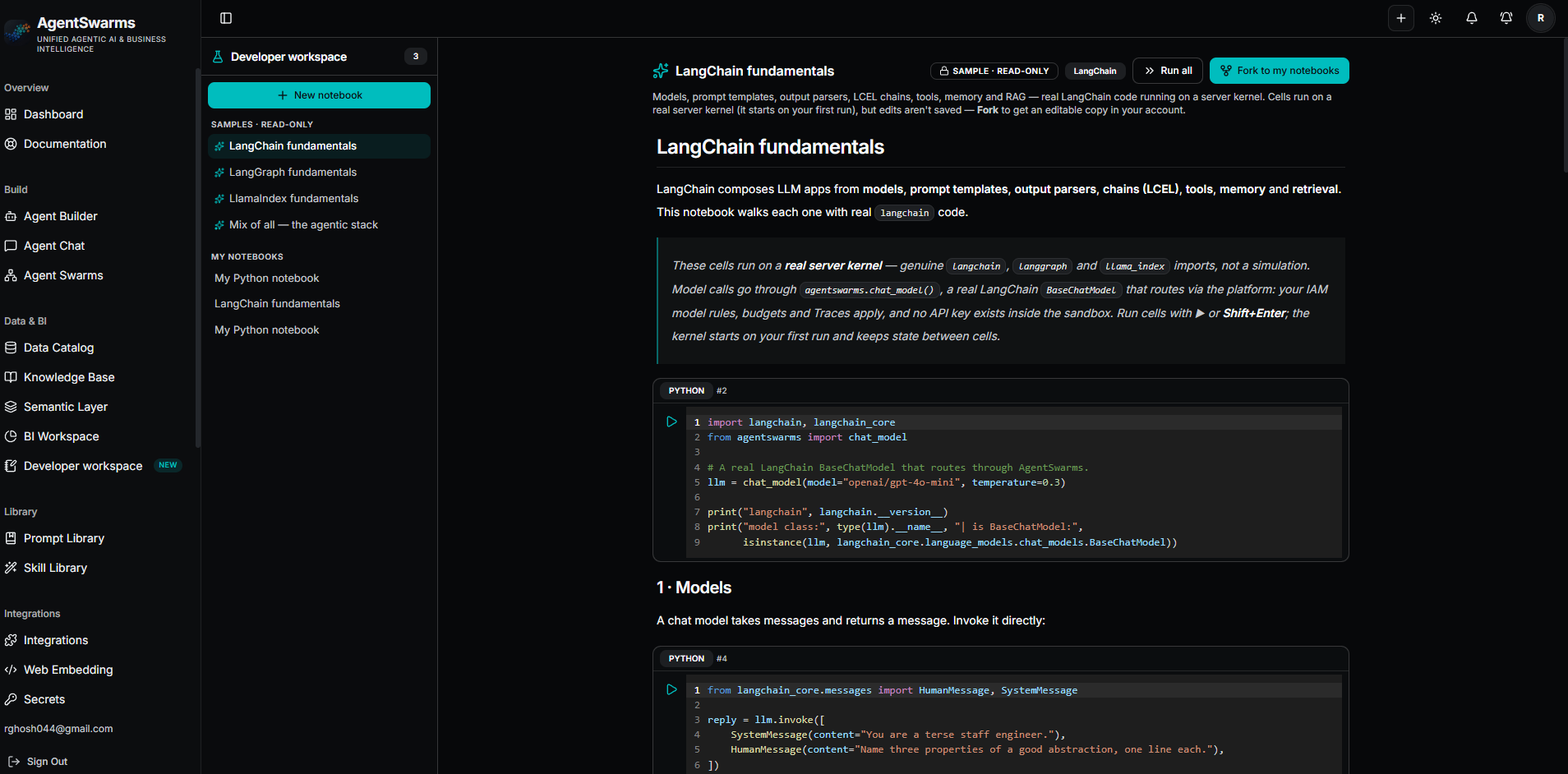Click the Sign Out arrow icon
Viewport: 1568px width, 774px height.
(14, 762)
